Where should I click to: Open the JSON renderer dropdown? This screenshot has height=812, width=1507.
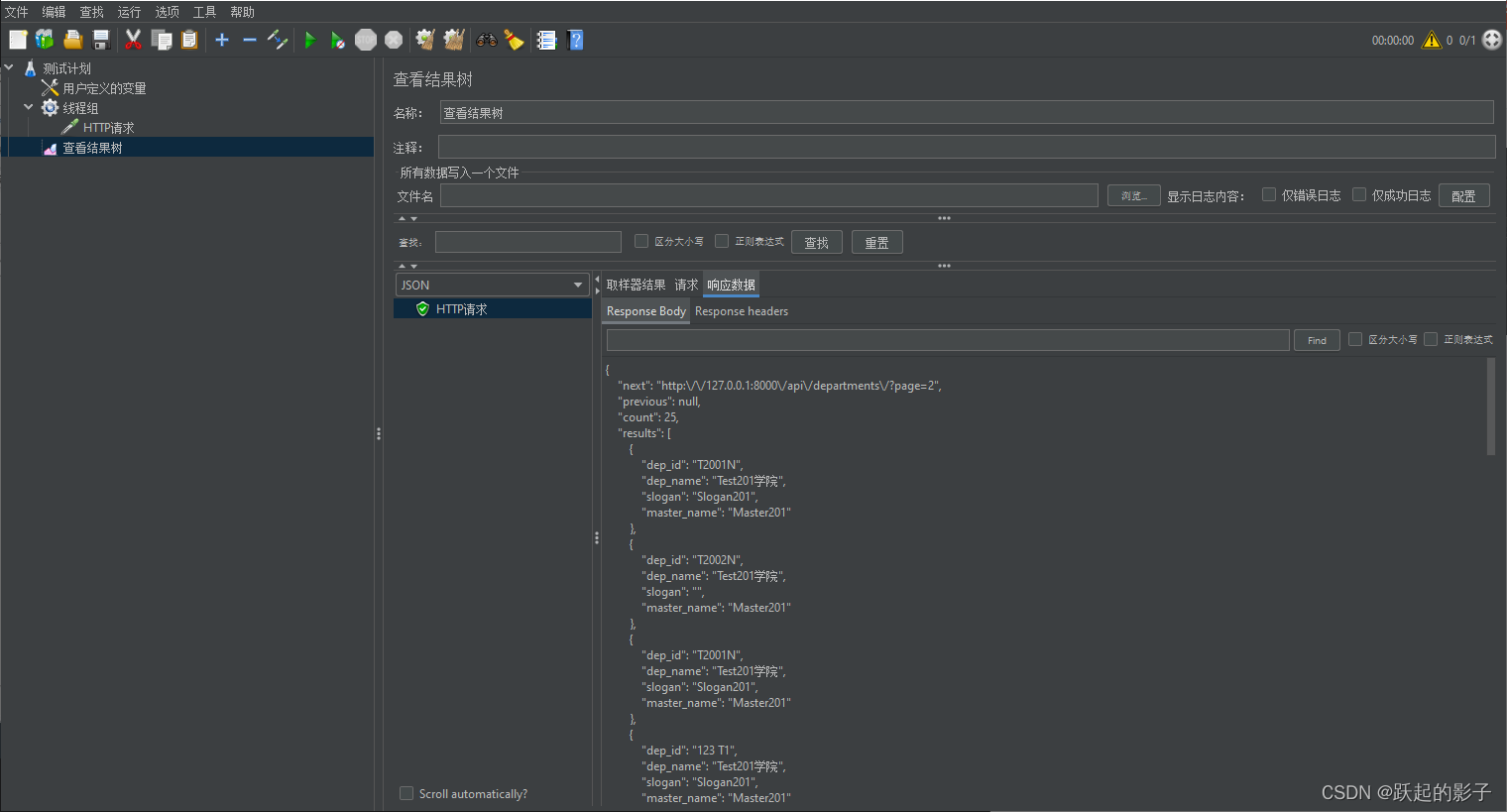coord(493,285)
